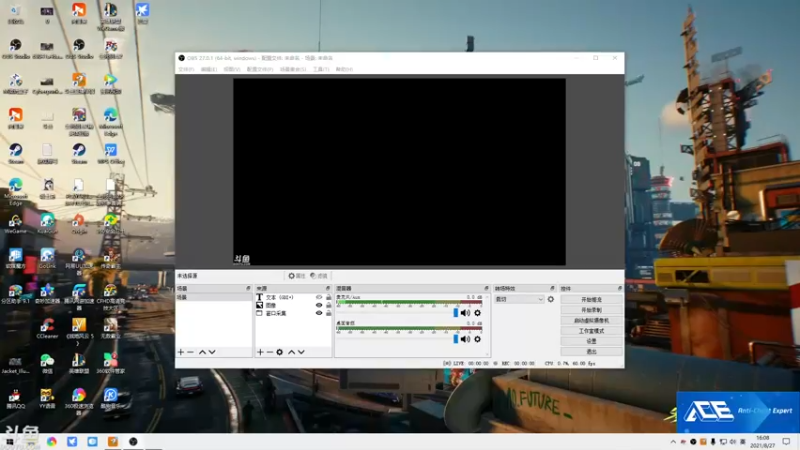Click 开始推流 to start streaming
This screenshot has height=450, width=800.
coord(591,299)
